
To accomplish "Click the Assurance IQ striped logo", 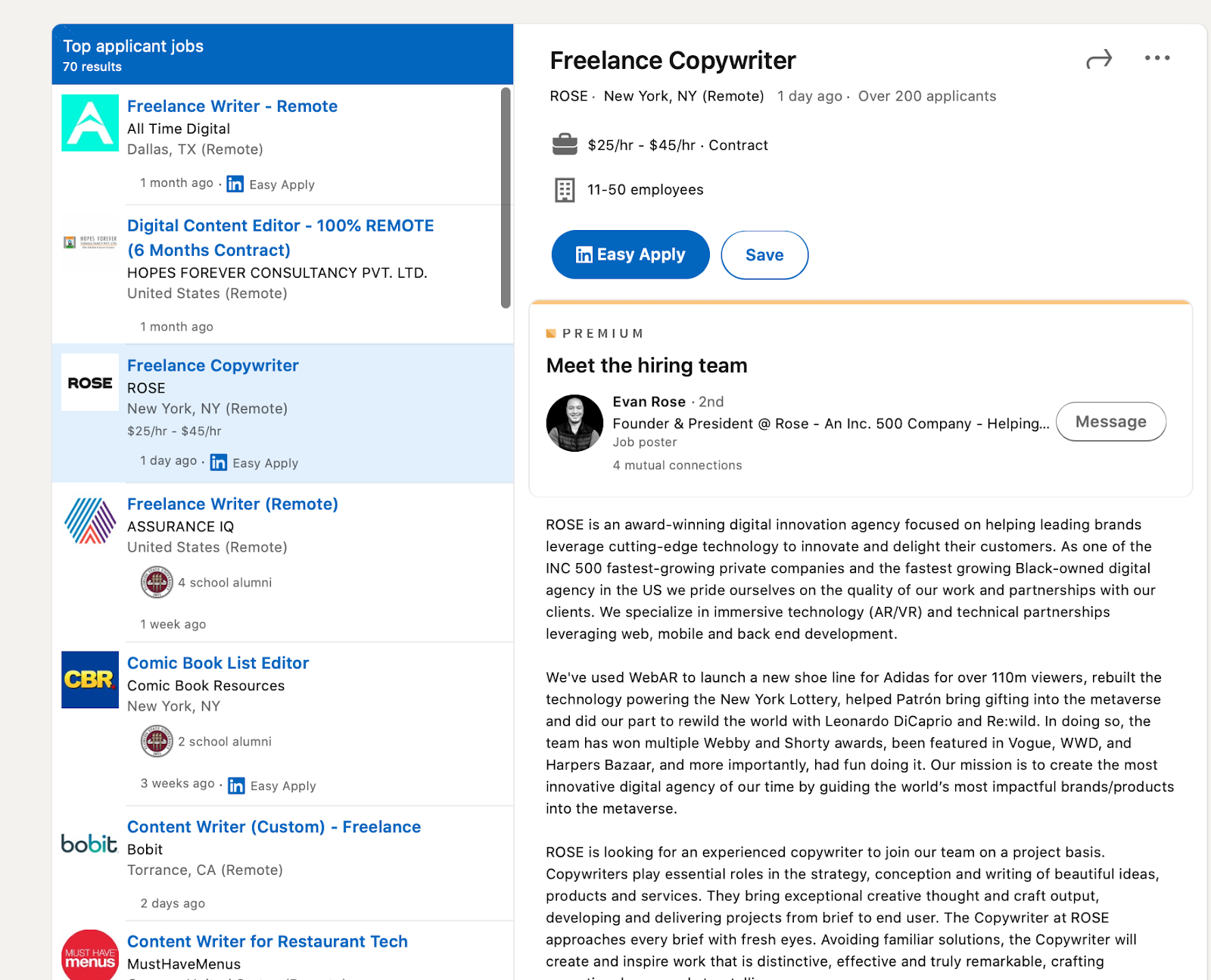I will click(90, 521).
